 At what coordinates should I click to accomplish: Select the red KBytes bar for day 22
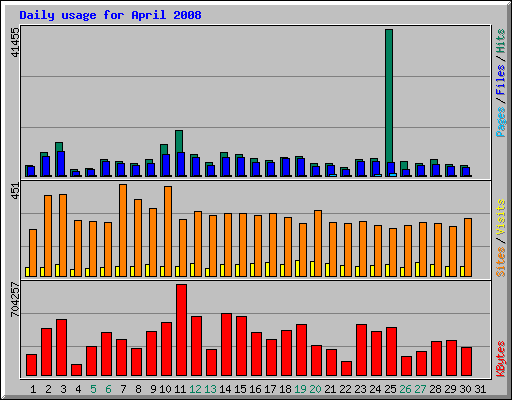(346, 369)
